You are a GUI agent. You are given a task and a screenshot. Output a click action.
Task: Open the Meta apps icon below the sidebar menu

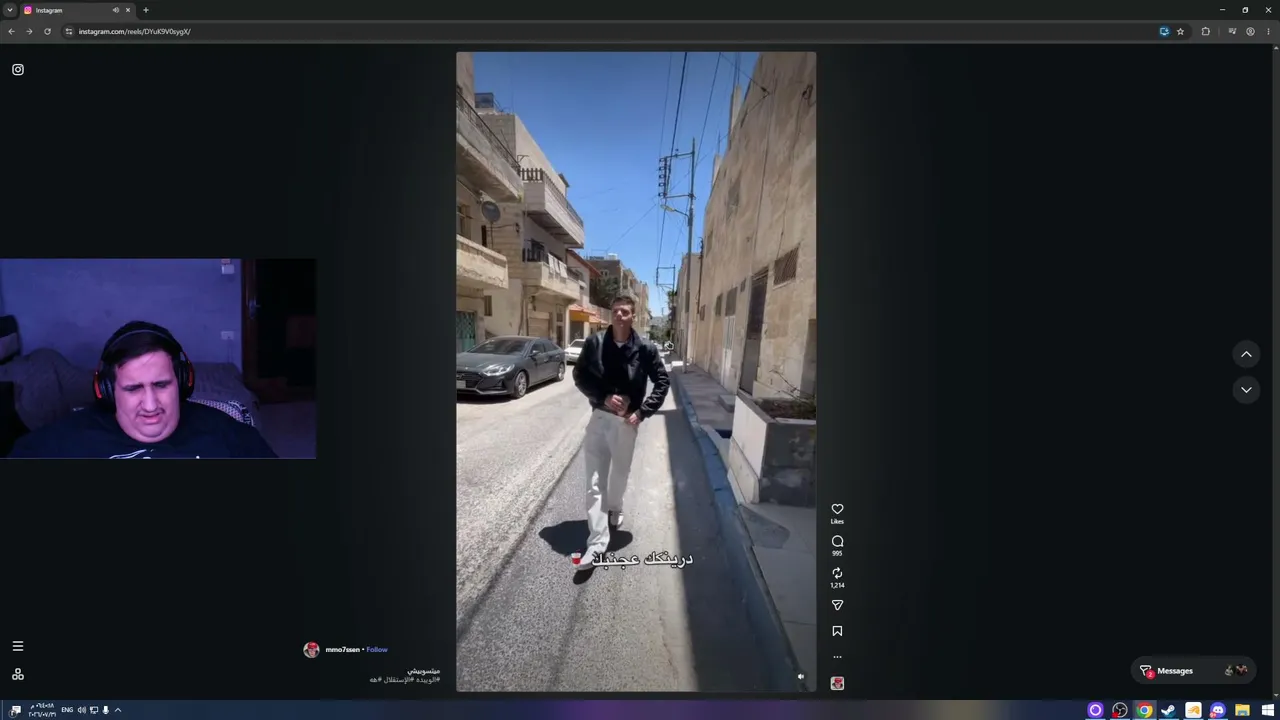(18, 675)
